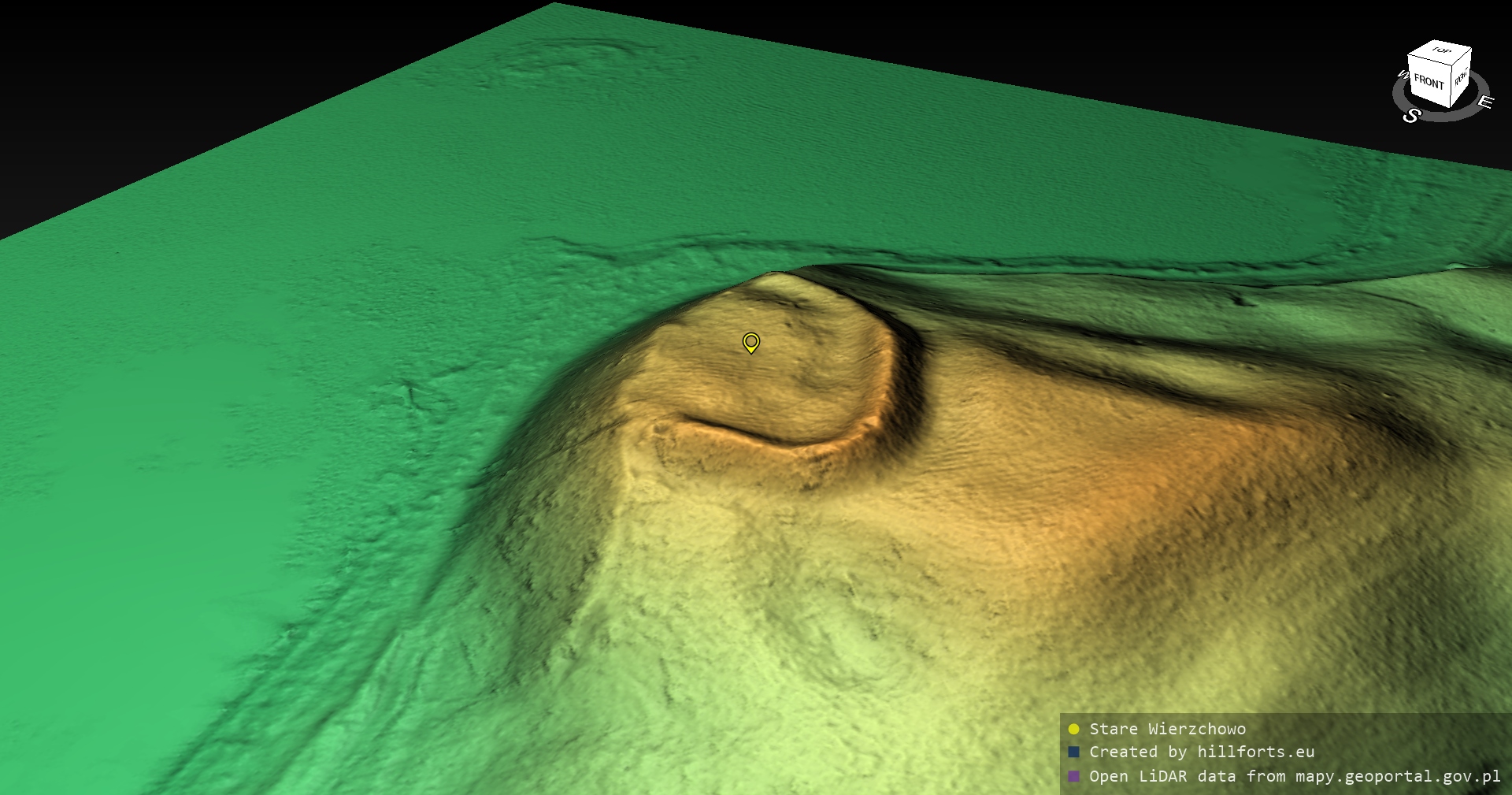Click the S compass letter
The width and height of the screenshot is (1512, 795).
(x=1411, y=116)
